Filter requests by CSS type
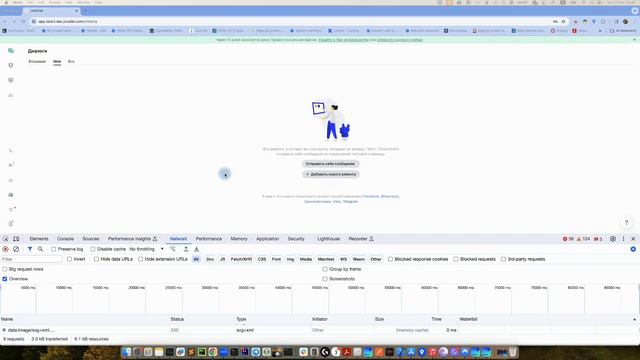Image resolution: width=640 pixels, height=360 pixels. [x=262, y=259]
